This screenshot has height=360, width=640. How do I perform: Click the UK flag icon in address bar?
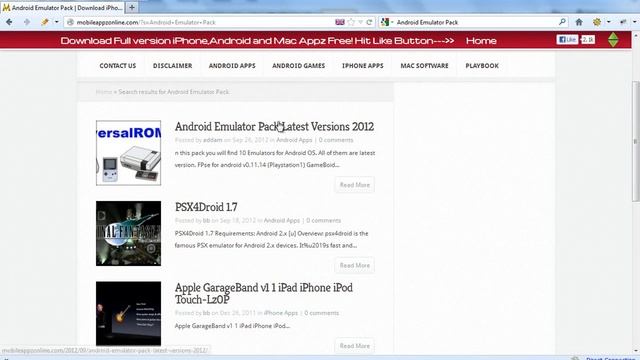(x=340, y=22)
